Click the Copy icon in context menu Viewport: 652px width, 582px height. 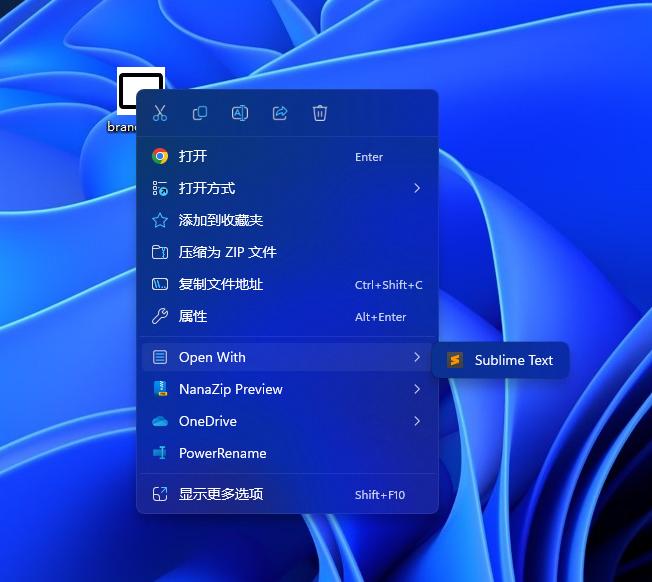[200, 113]
